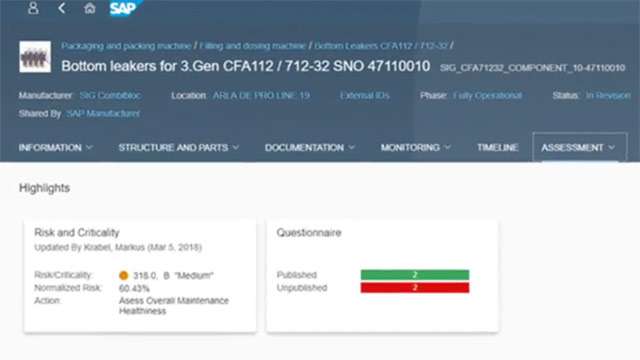Open Shared By SAP Manufacturer link
Image resolution: width=640 pixels, height=360 pixels.
coord(103,113)
